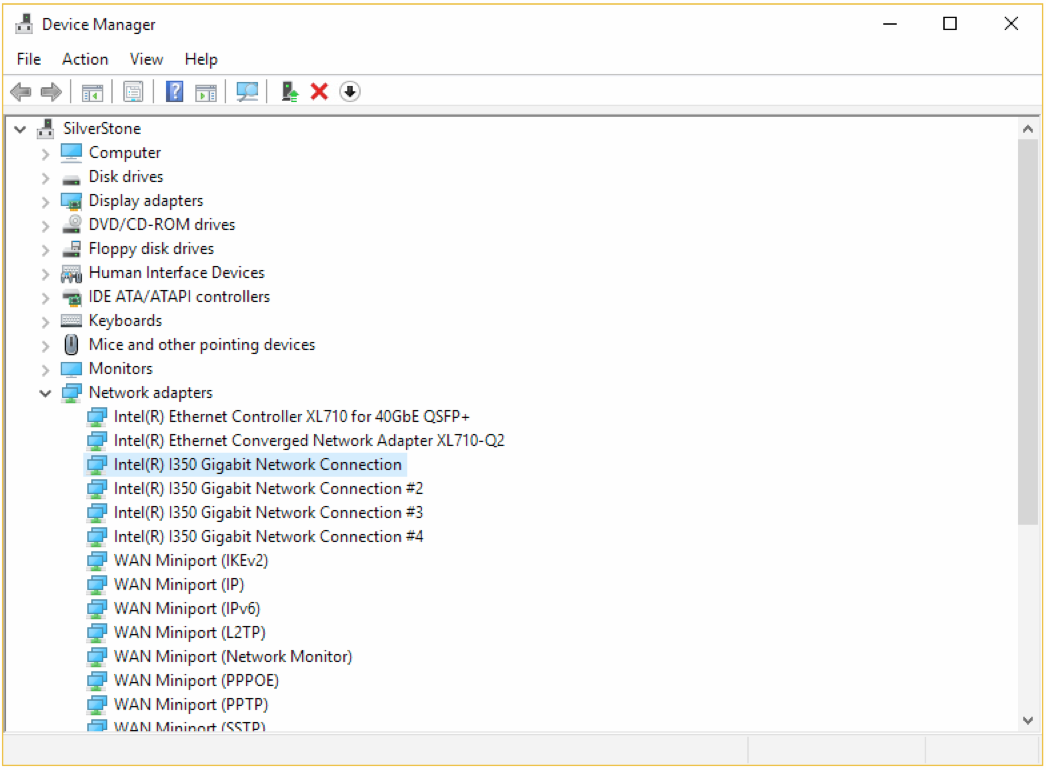Click the vertical scrollbar thumb
1046x770 pixels.
pos(1027,332)
